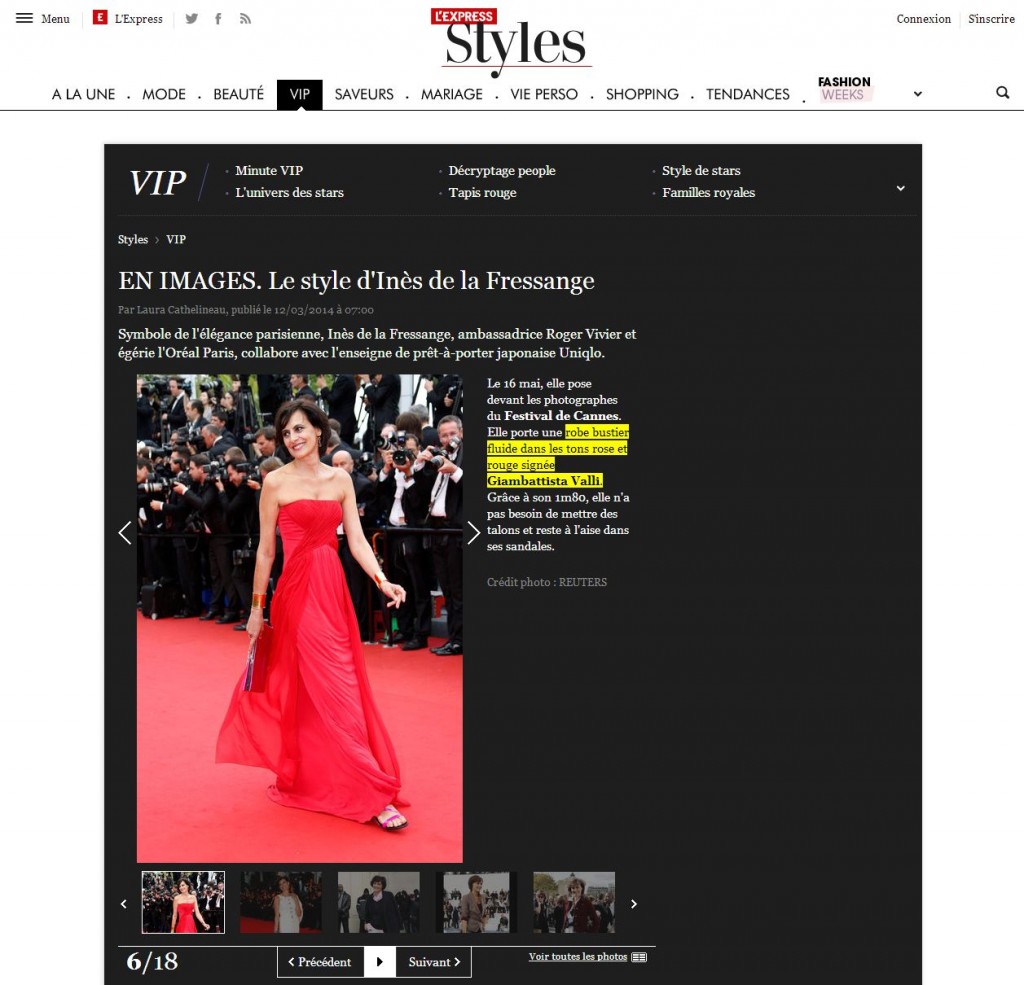Open the RSS feed icon

pos(246,18)
